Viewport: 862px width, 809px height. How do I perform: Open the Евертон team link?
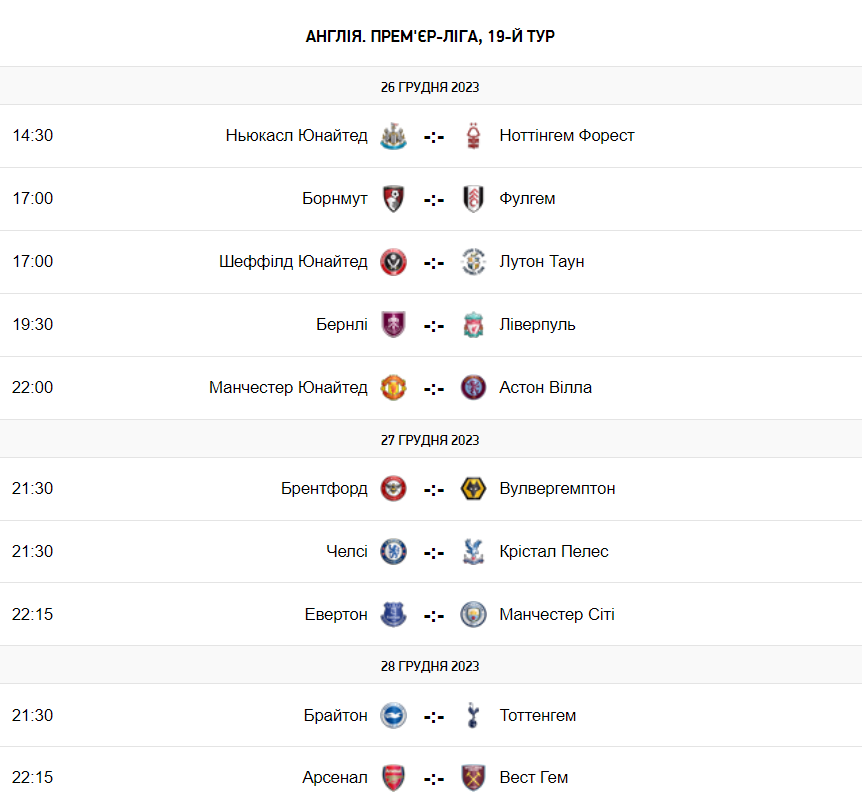(x=336, y=615)
